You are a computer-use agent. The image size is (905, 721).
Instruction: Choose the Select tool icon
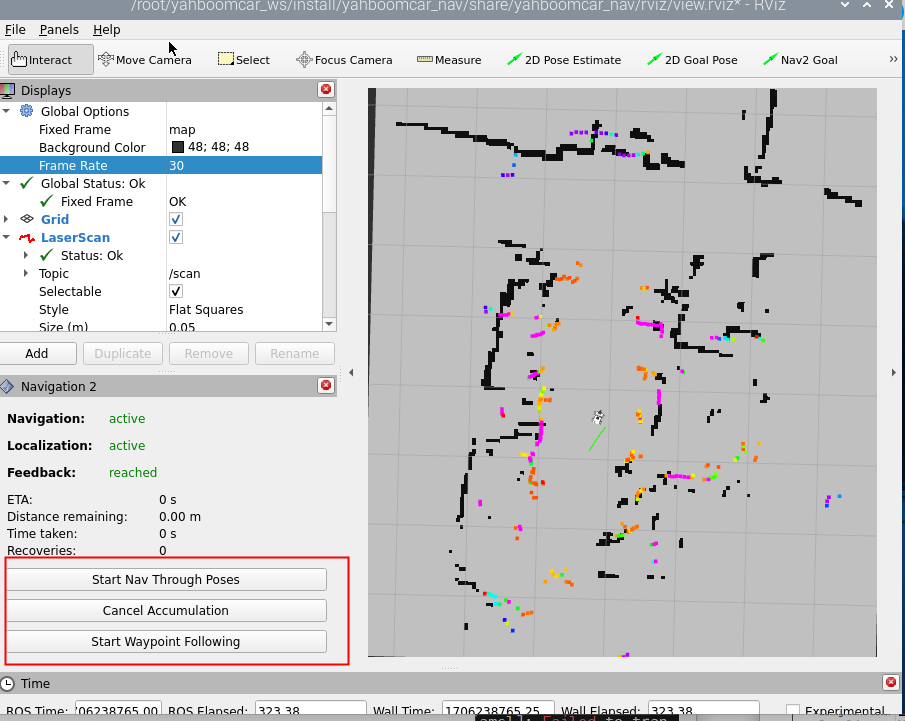226,59
